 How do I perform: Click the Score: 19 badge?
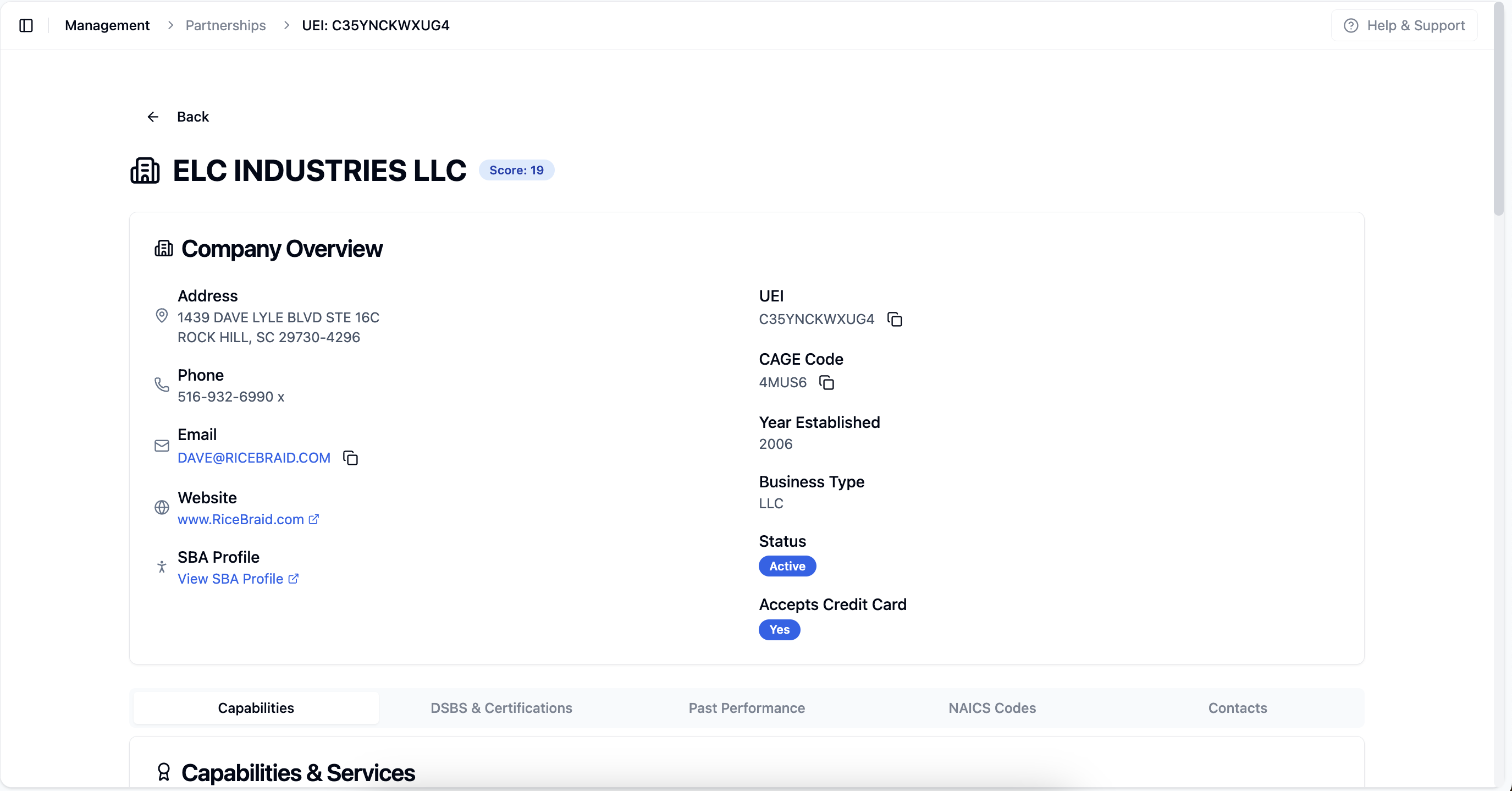[x=516, y=170]
